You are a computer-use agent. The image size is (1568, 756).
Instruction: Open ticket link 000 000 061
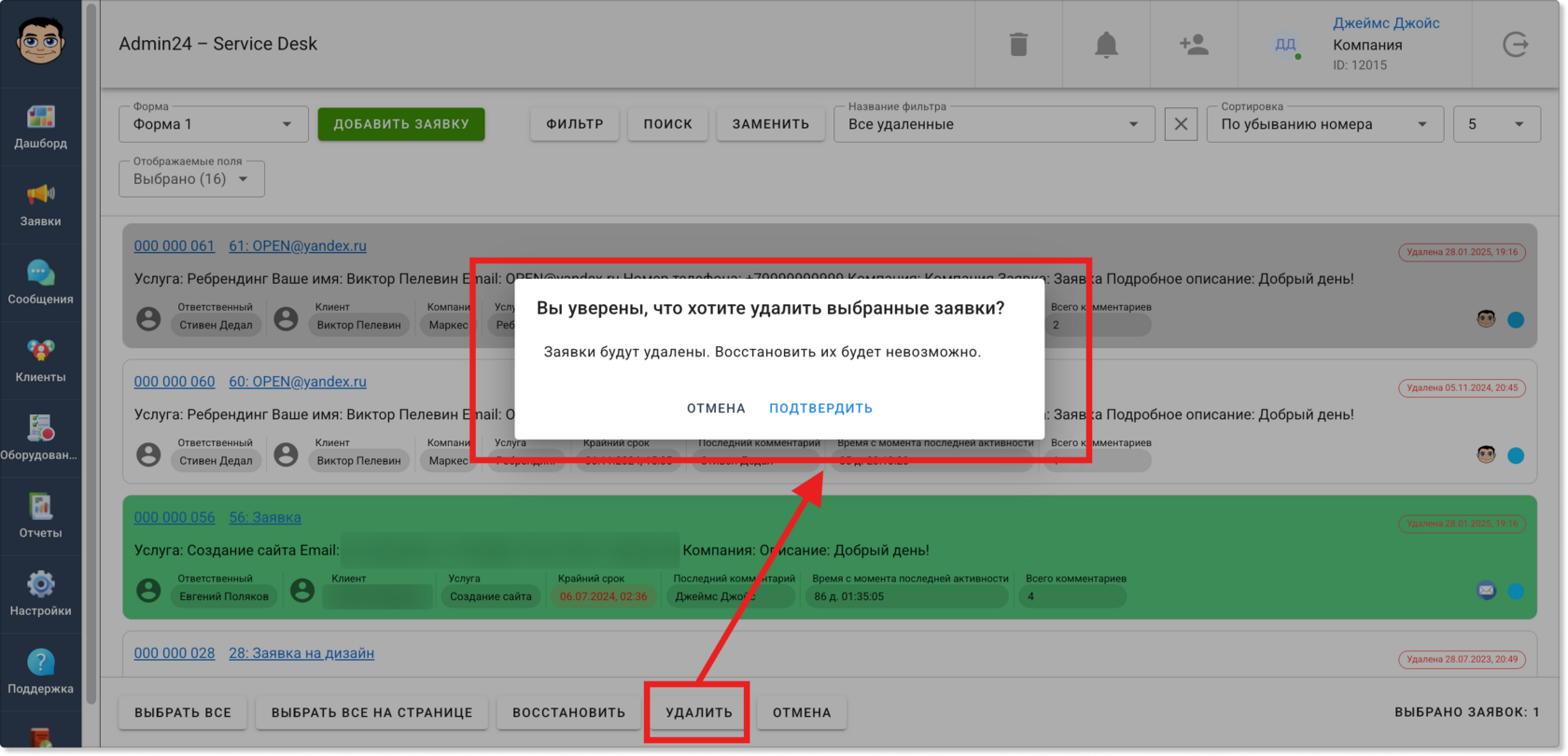pos(175,245)
